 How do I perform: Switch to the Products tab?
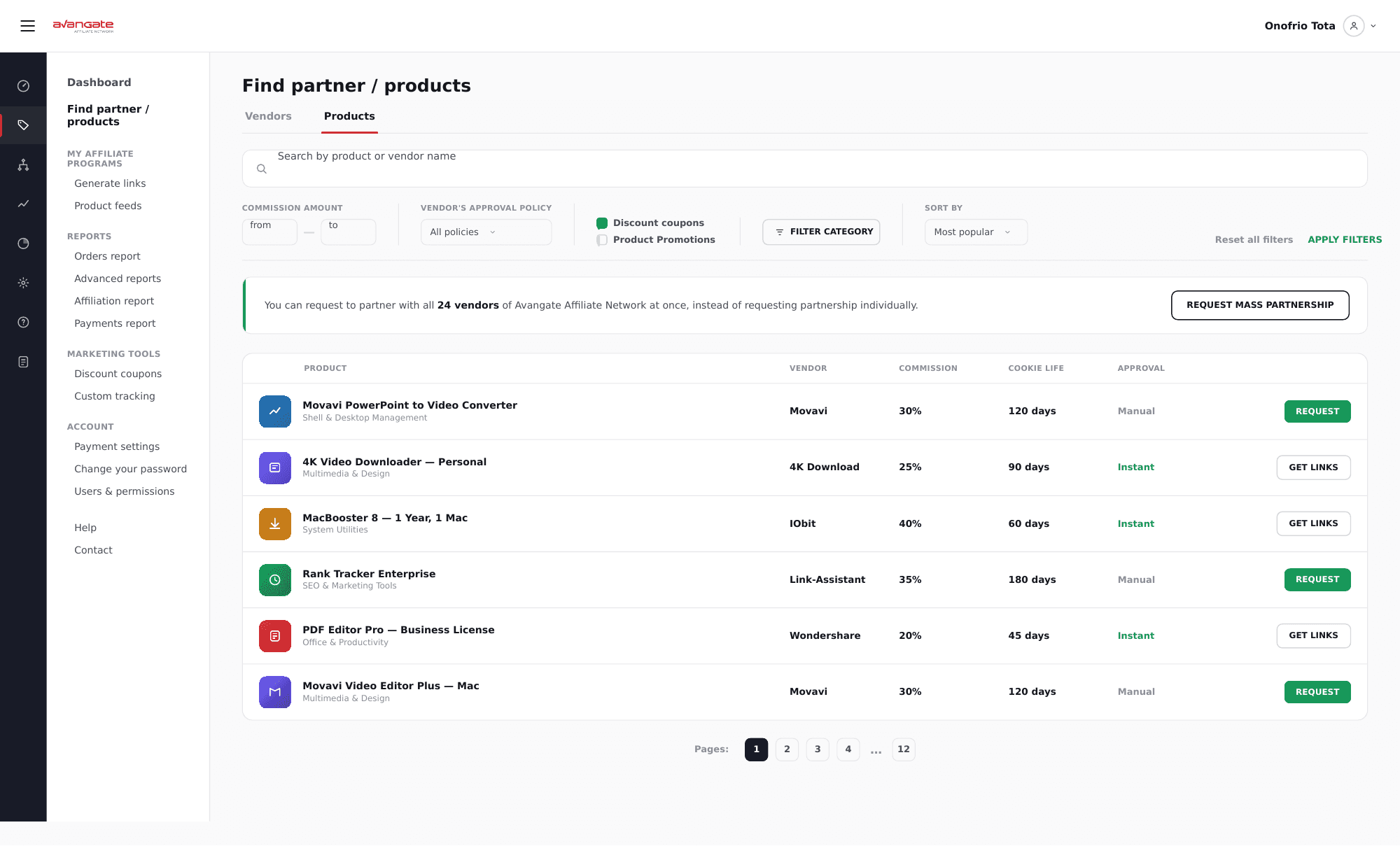(349, 116)
